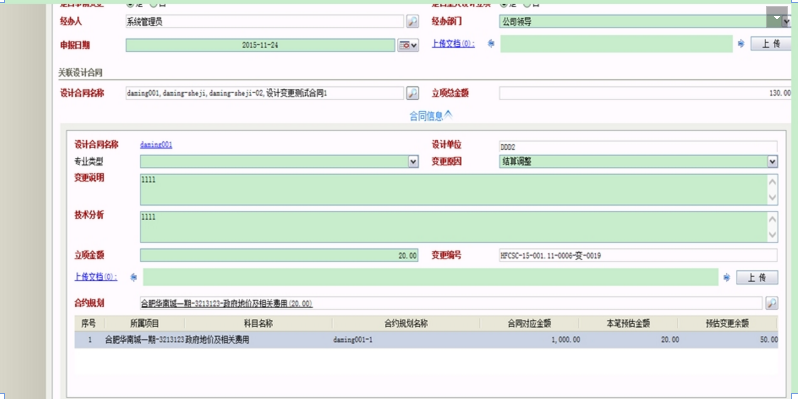Click the top 上传 button
Viewport: 798px width, 399px height.
point(771,44)
